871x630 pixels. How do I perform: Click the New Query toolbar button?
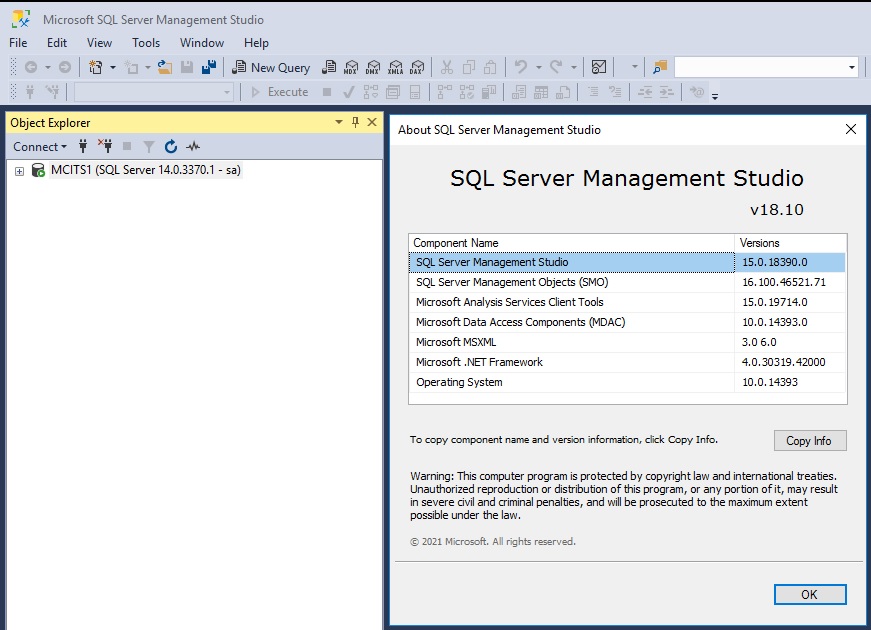click(x=271, y=67)
